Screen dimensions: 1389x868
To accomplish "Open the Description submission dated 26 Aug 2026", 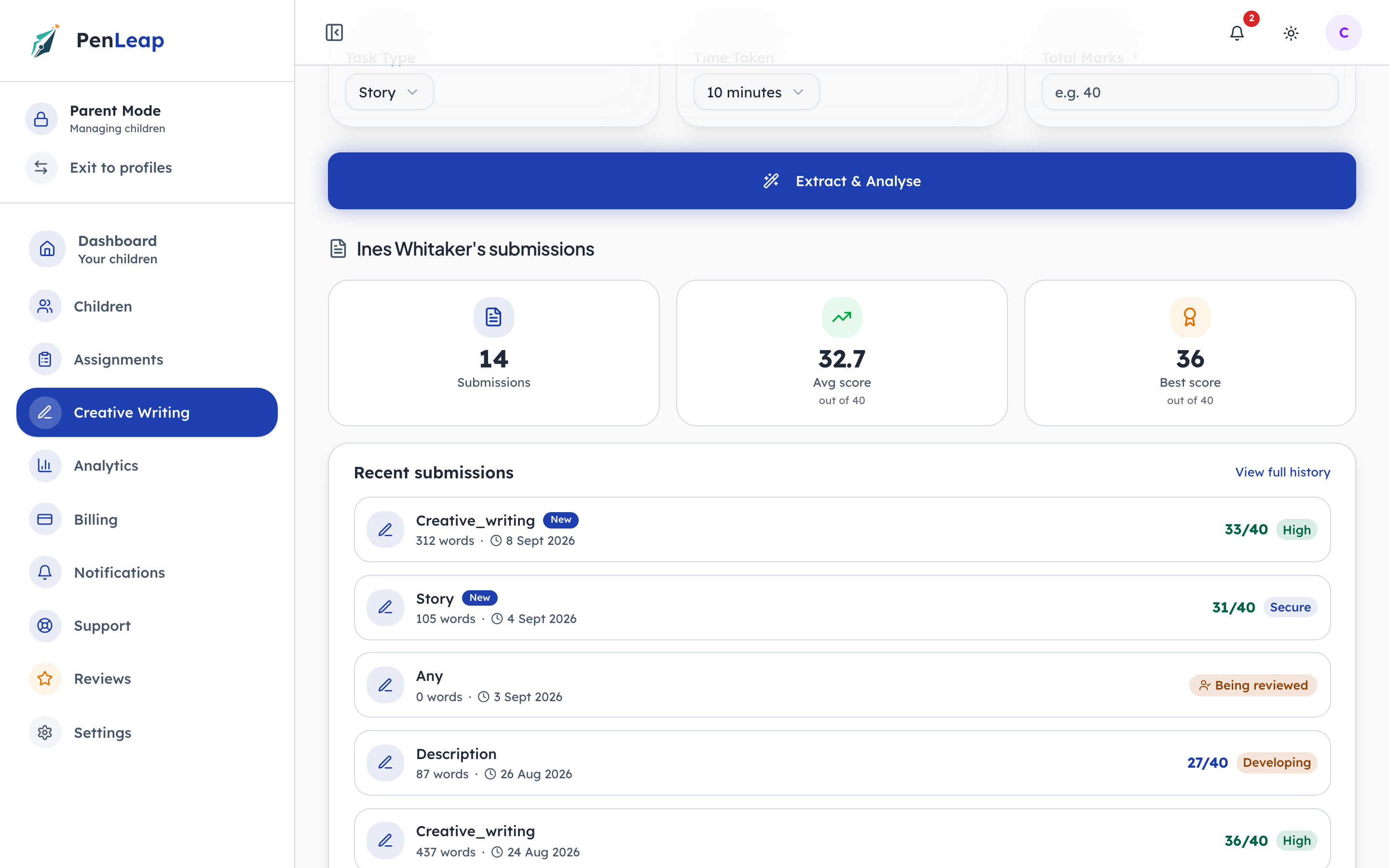I will [842, 763].
